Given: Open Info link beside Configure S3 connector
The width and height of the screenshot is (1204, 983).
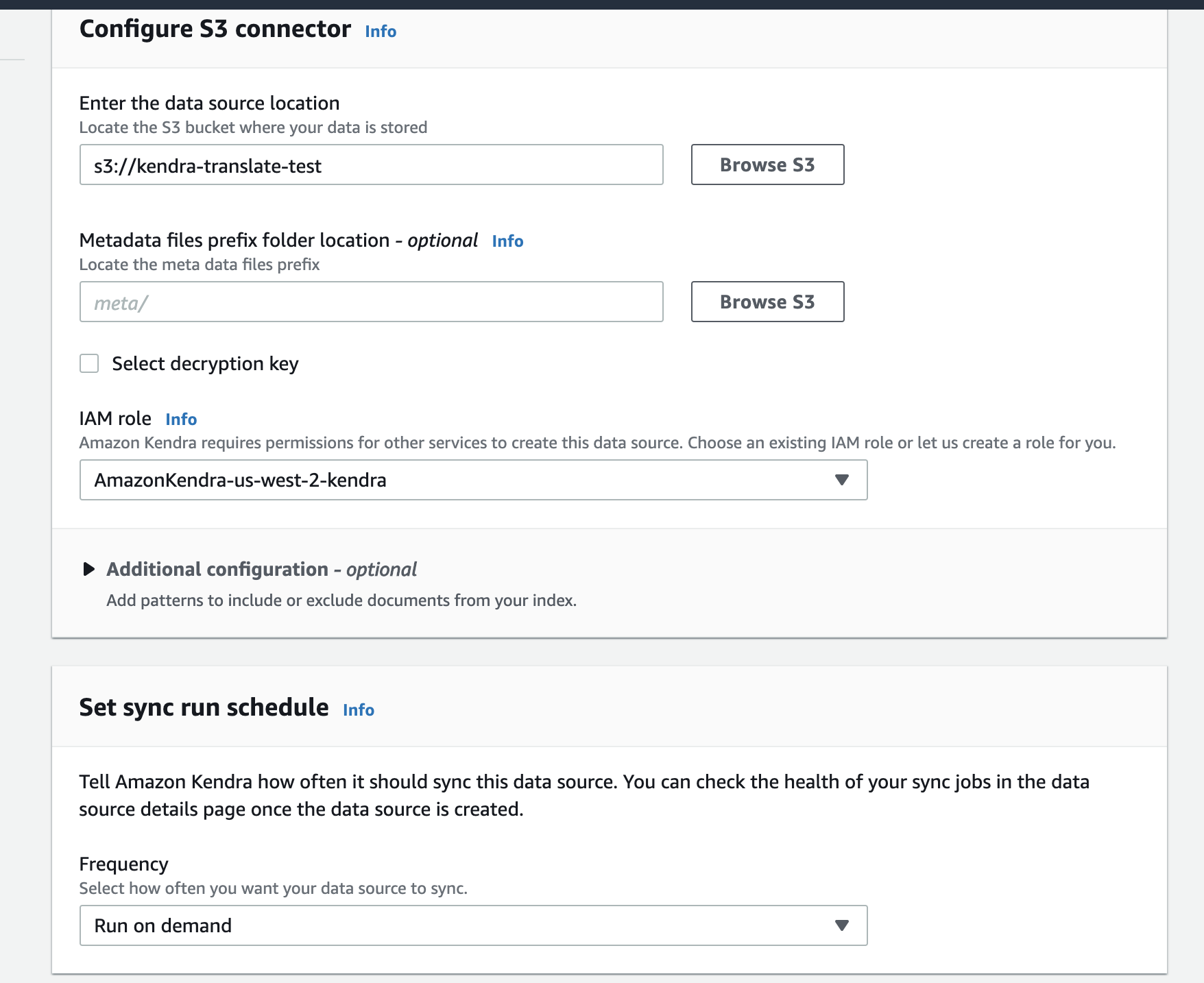Looking at the screenshot, I should 381,32.
